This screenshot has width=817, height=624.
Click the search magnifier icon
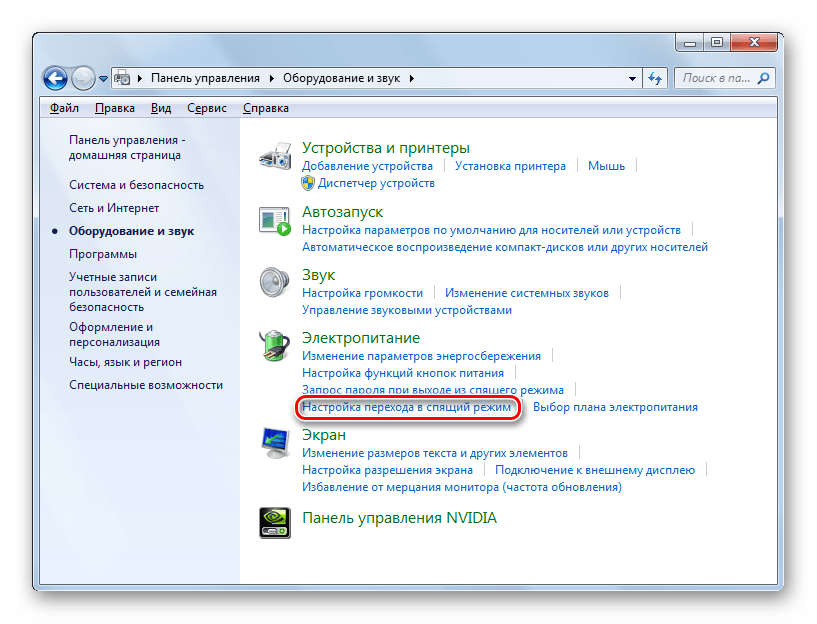pos(763,78)
